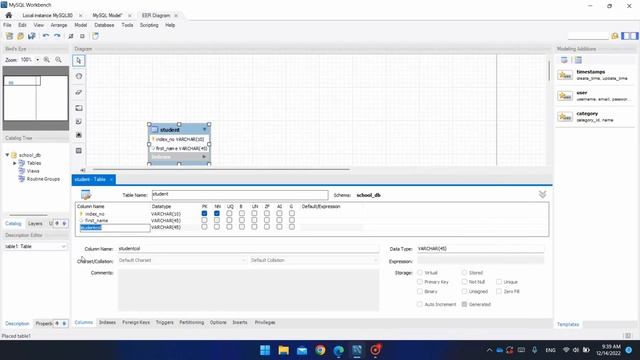Switch to Layers tab
640x360 pixels.
pos(35,224)
